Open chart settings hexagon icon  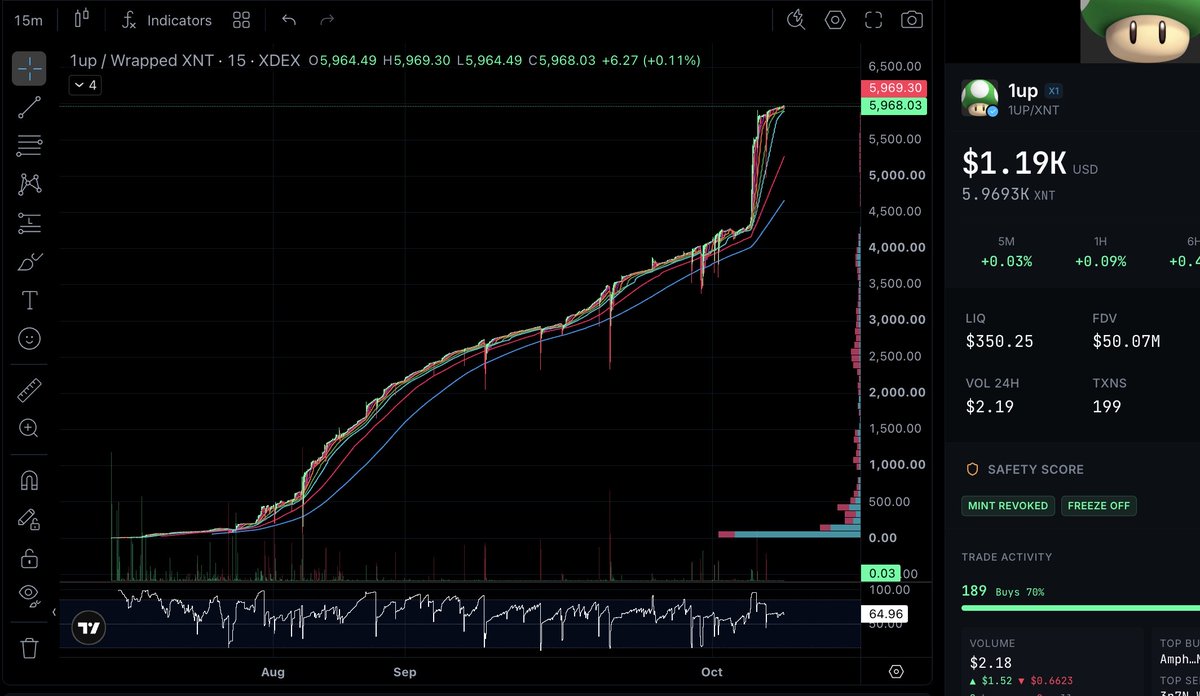tap(835, 20)
